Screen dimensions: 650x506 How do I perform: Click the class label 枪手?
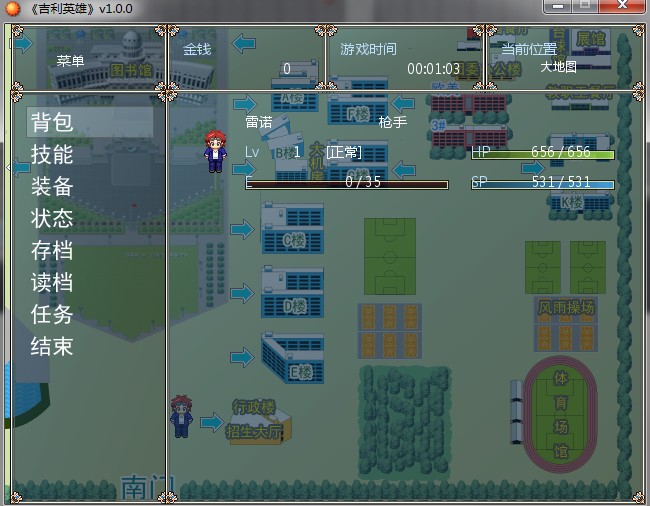[393, 122]
